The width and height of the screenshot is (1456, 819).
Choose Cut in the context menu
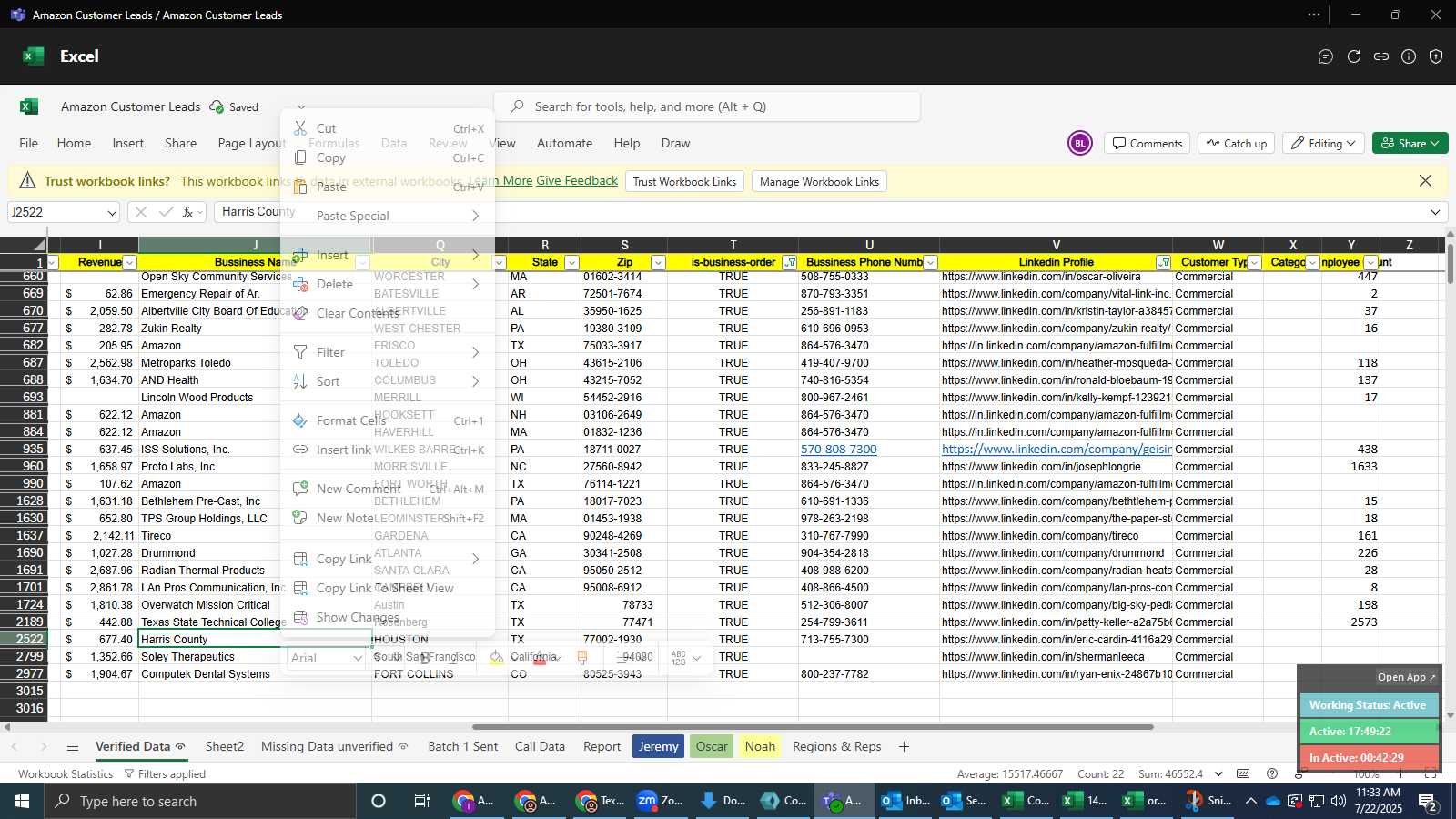pyautogui.click(x=388, y=128)
